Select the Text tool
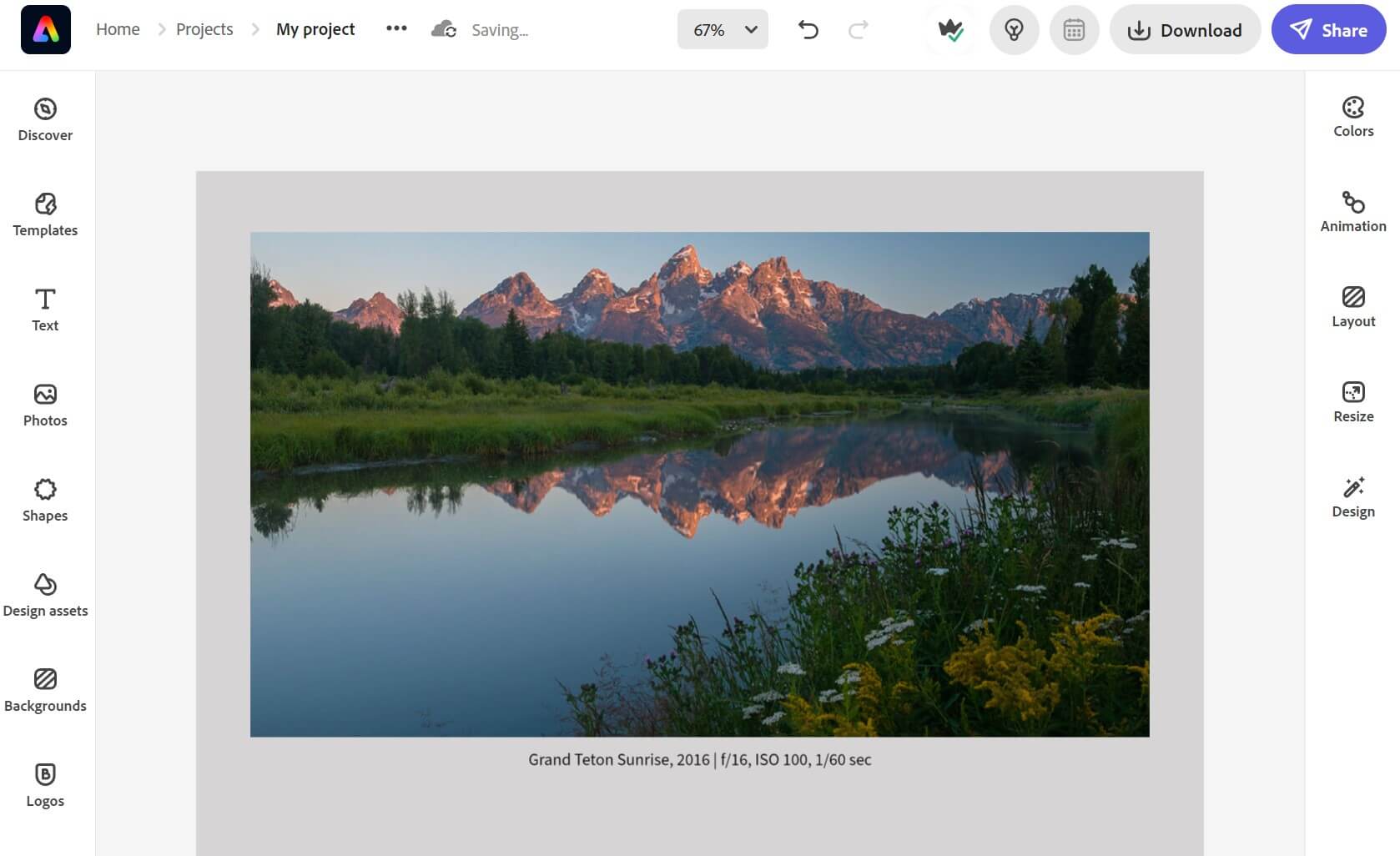The height and width of the screenshot is (856, 1400). 45,310
